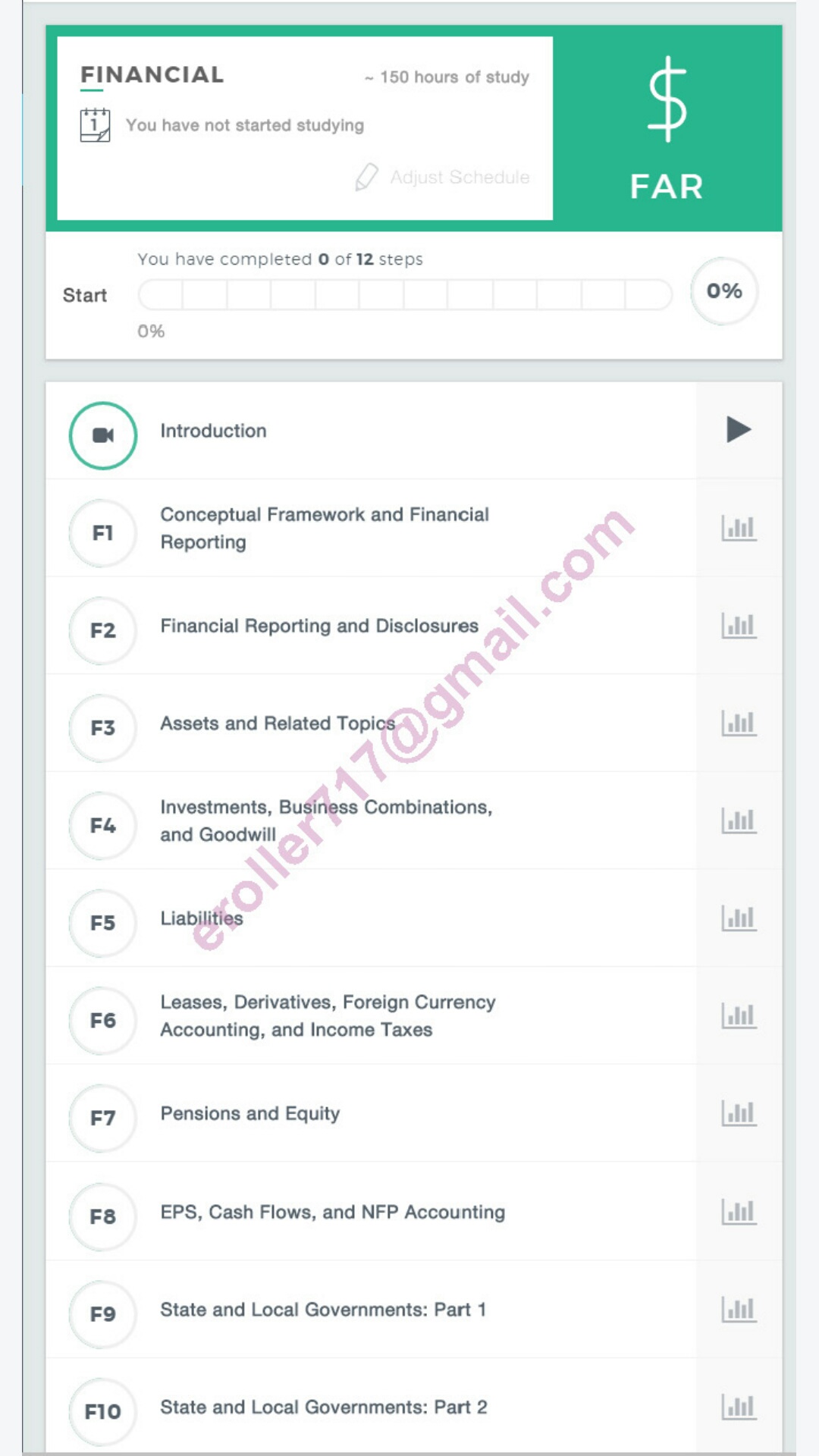Select the F4 module circle badge

pos(103,825)
